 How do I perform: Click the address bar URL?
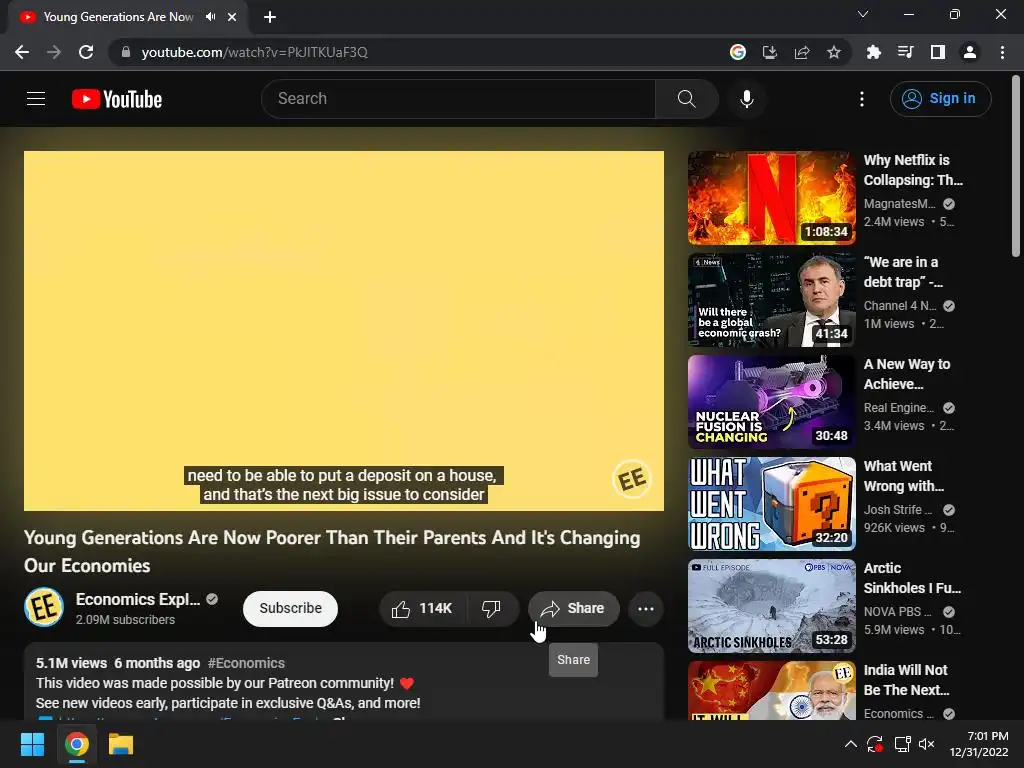(255, 52)
